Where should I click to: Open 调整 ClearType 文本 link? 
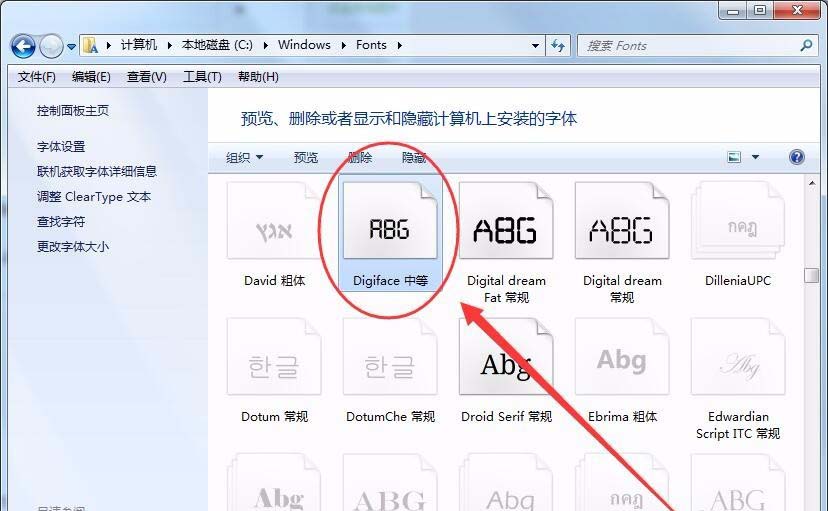click(94, 197)
